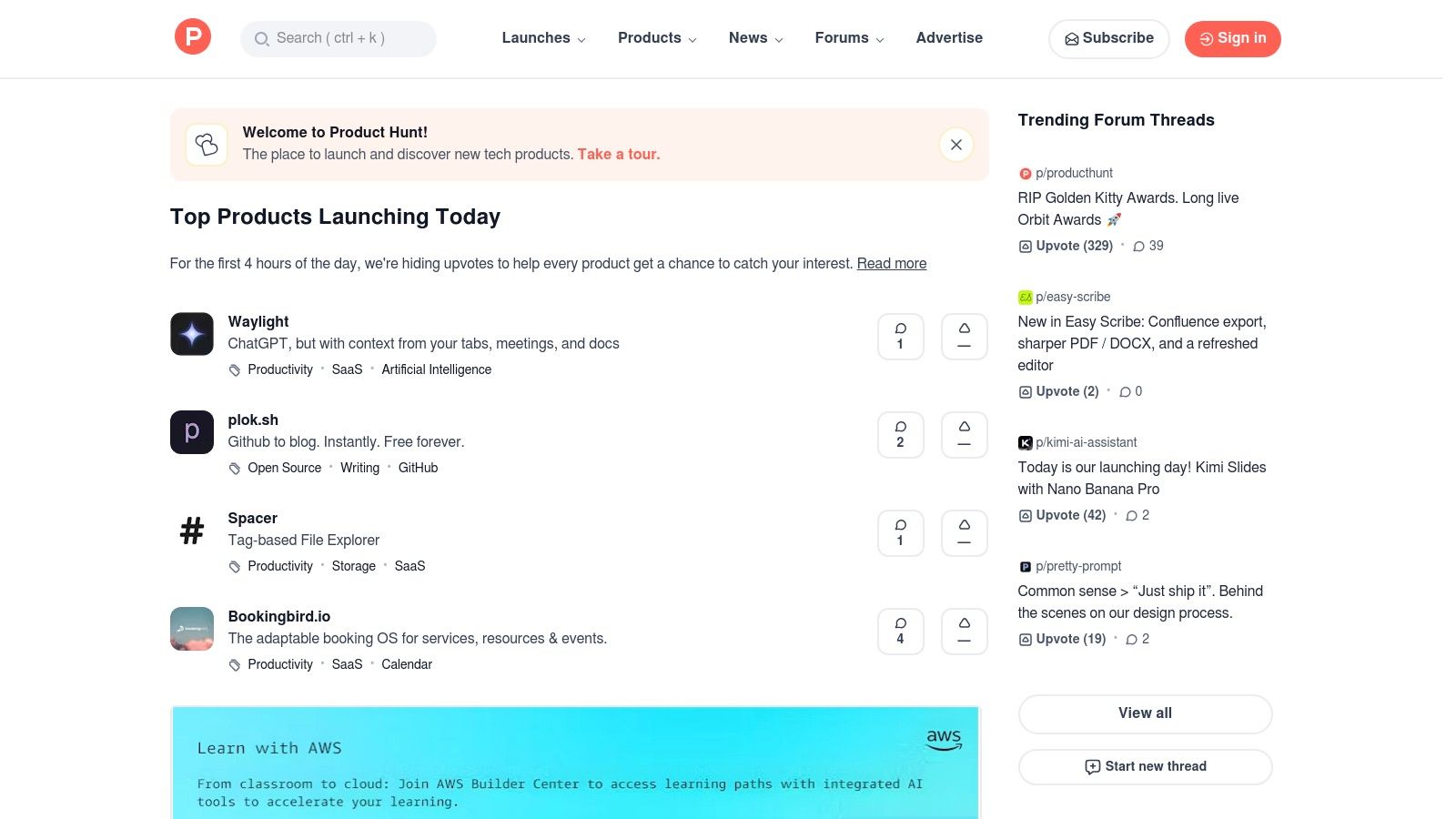Open the Product Hunt logo home
1456x819 pixels.
coord(193,37)
